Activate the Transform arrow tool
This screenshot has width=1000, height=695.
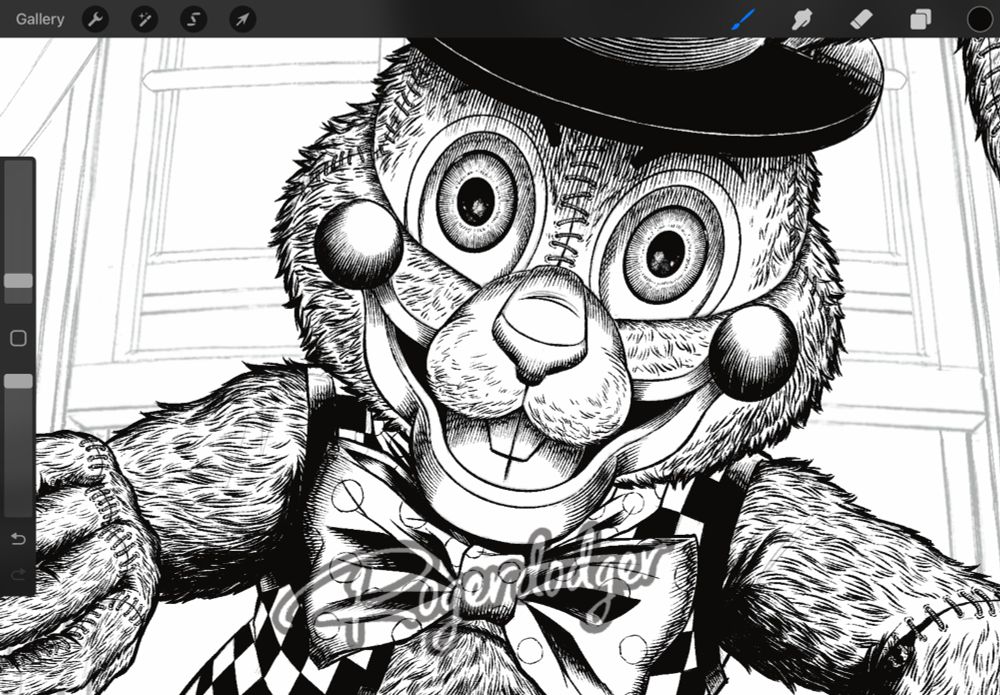pos(242,19)
